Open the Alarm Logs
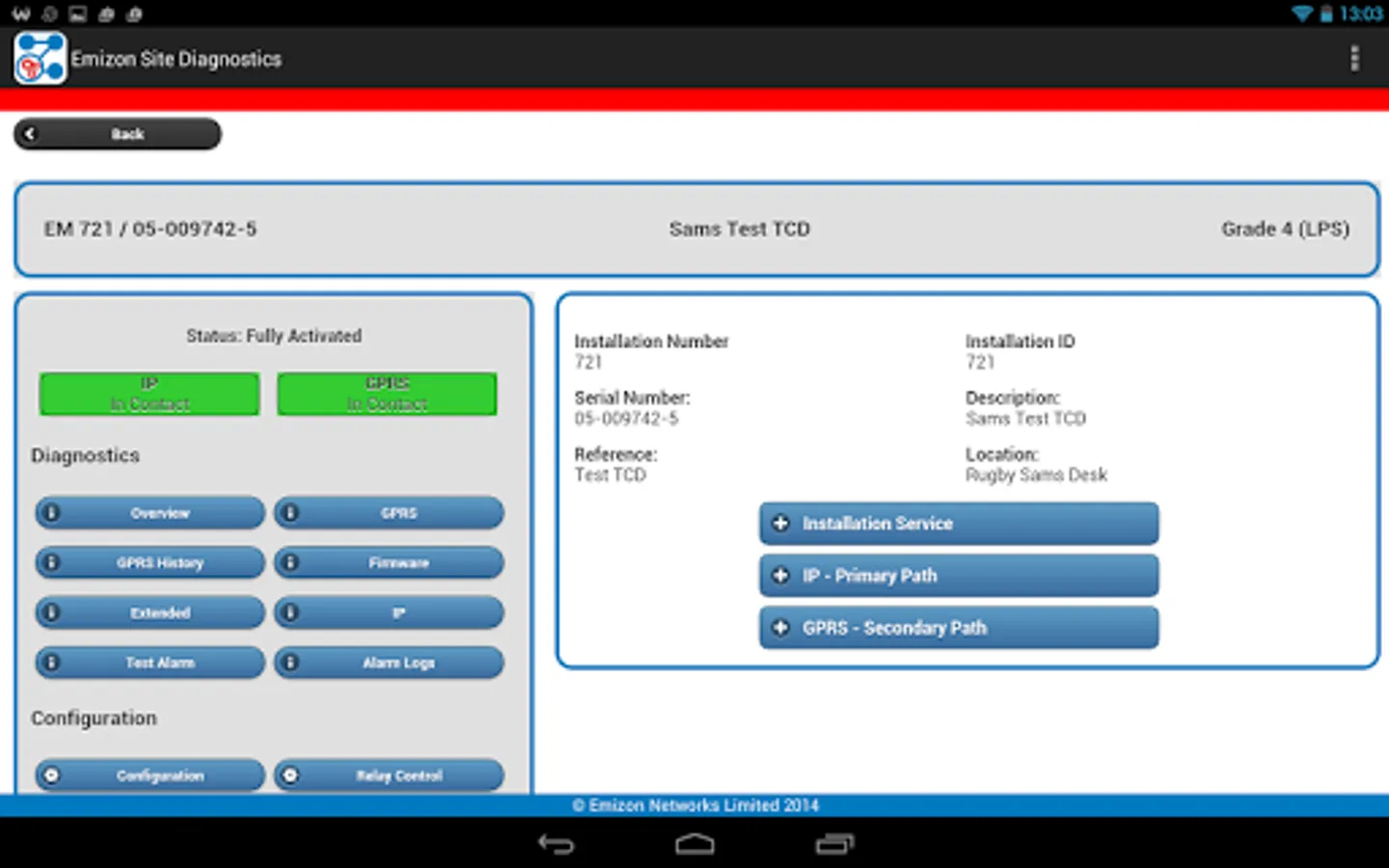This screenshot has width=1389, height=868. click(x=389, y=663)
